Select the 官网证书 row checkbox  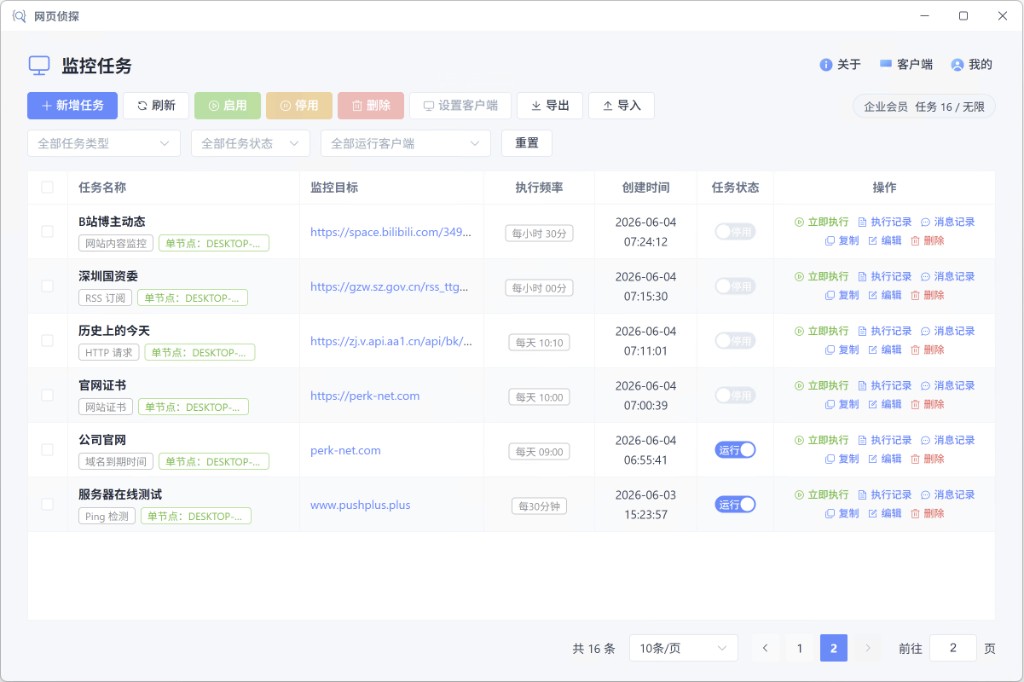point(47,395)
